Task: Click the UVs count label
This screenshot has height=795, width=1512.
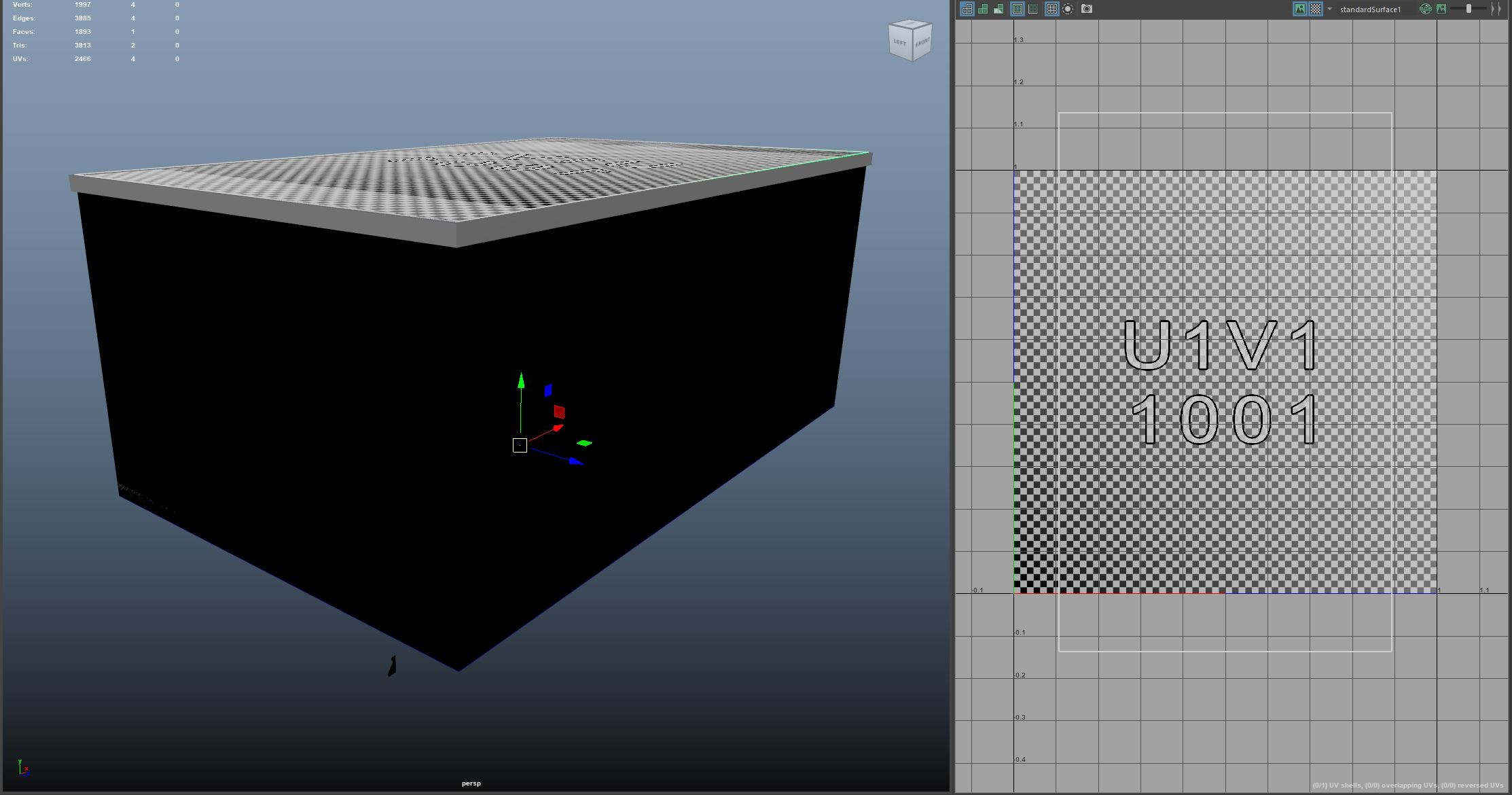Action: click(x=20, y=59)
